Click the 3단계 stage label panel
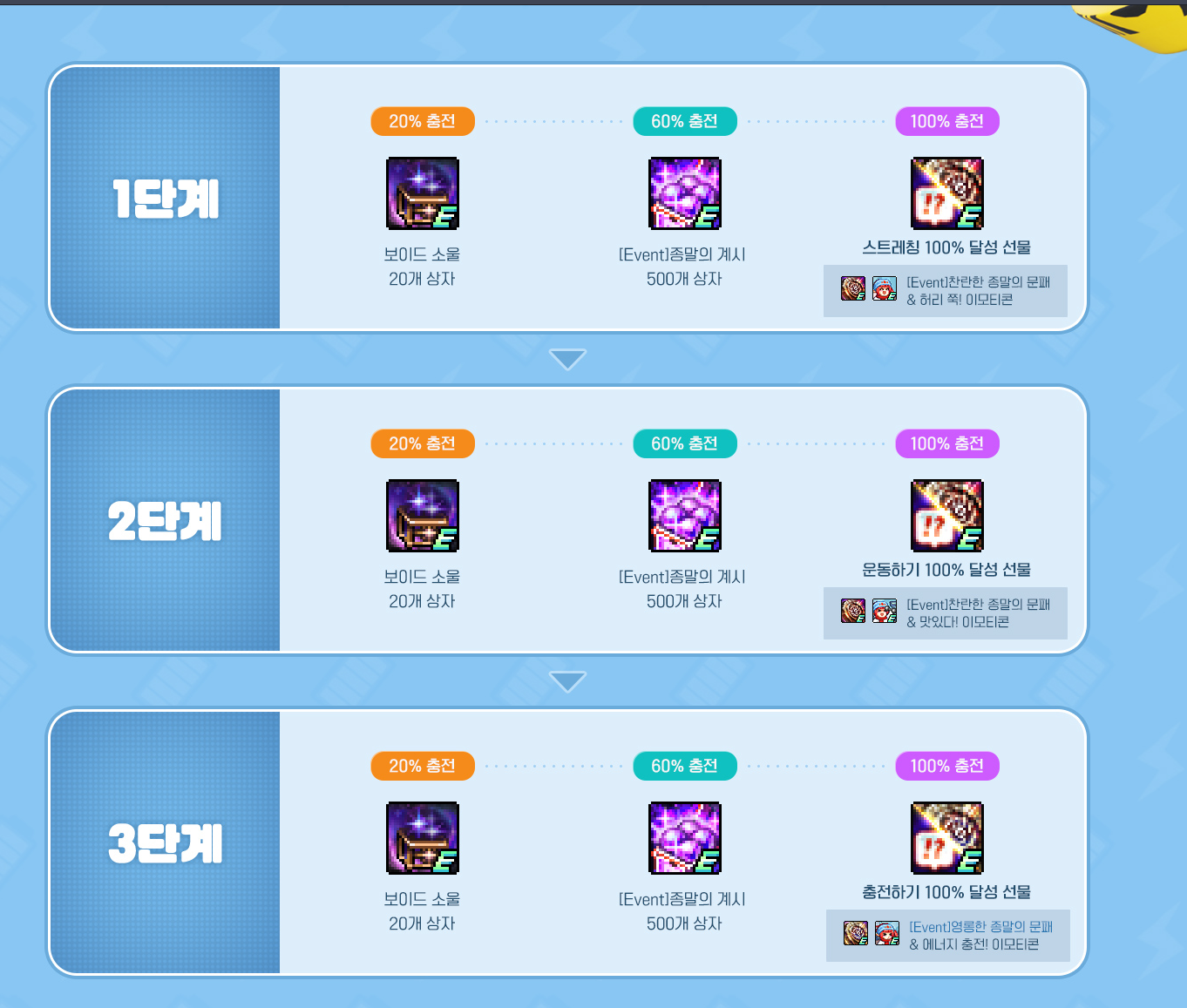Viewport: 1187px width, 1008px height. (x=166, y=842)
